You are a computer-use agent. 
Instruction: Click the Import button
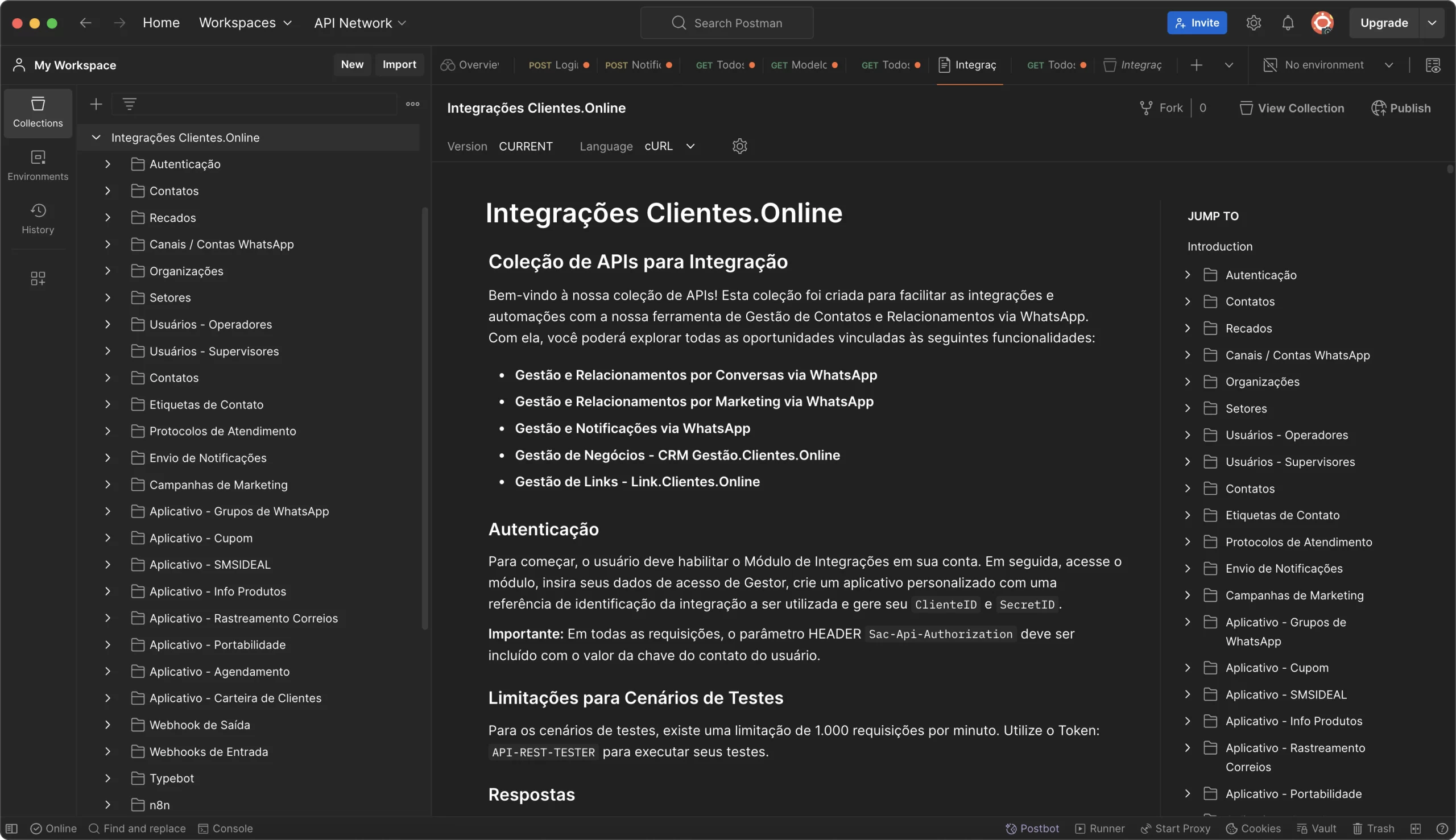click(399, 64)
